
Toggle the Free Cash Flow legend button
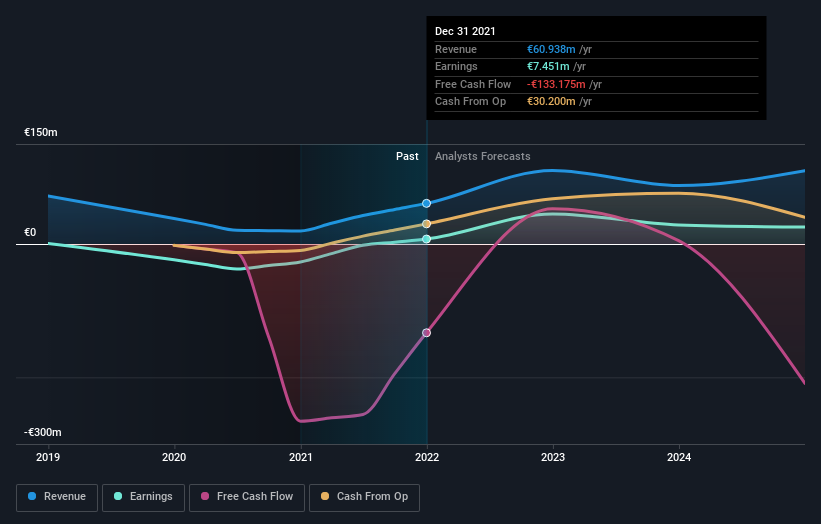click(247, 497)
